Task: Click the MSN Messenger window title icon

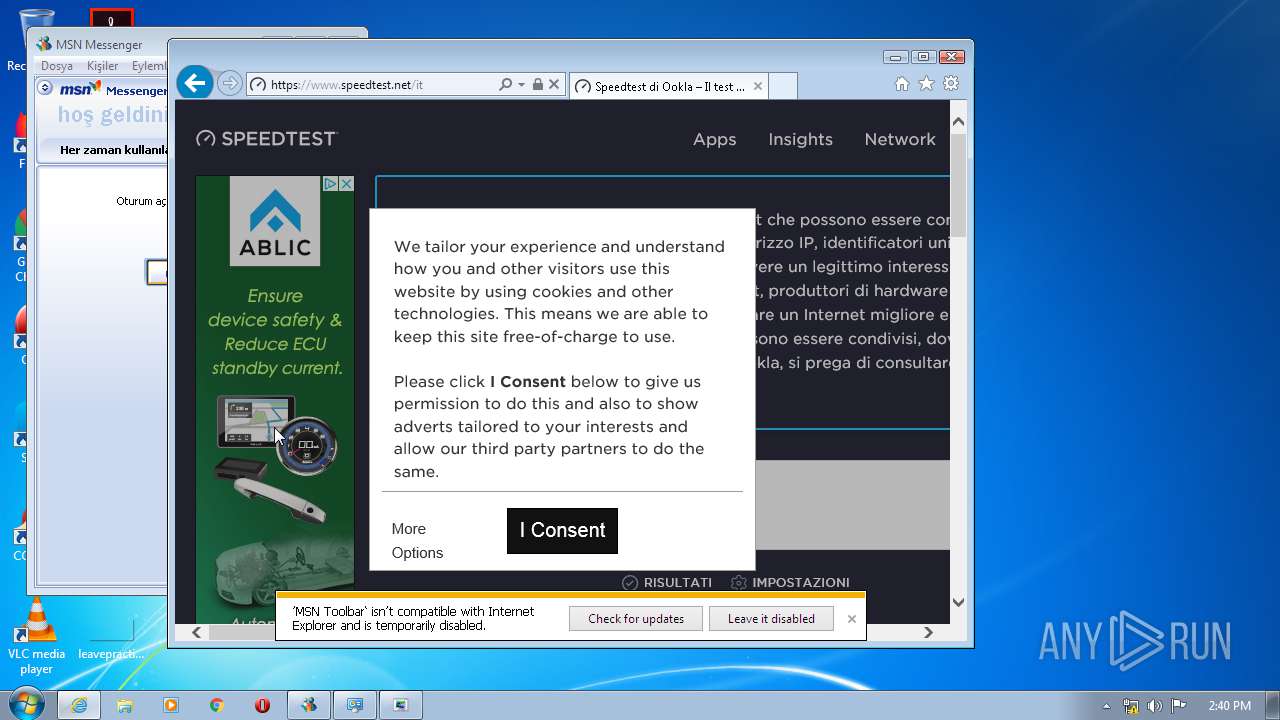Action: tap(43, 44)
